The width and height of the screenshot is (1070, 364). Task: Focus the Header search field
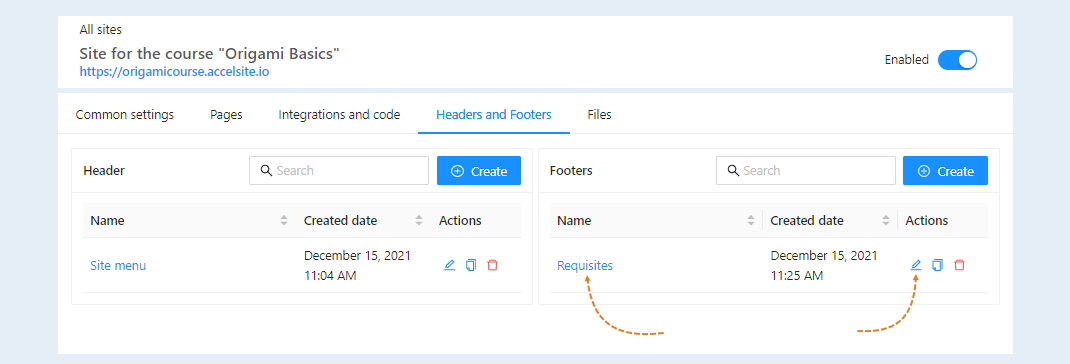click(x=339, y=171)
